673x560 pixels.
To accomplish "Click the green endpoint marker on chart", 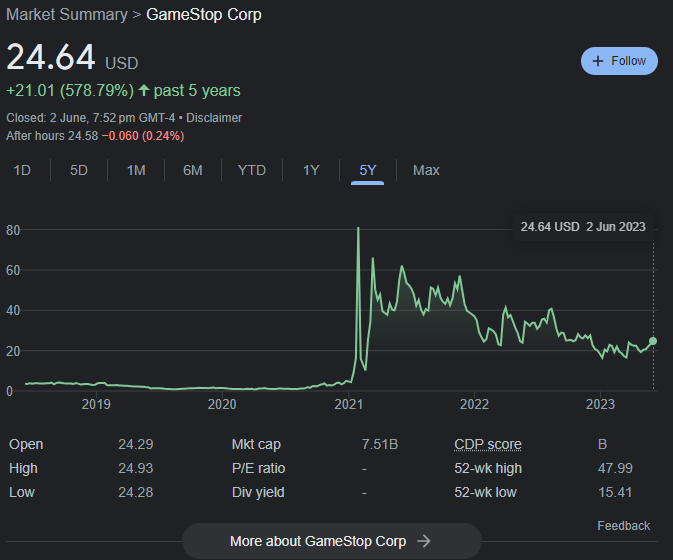I will 653,341.
